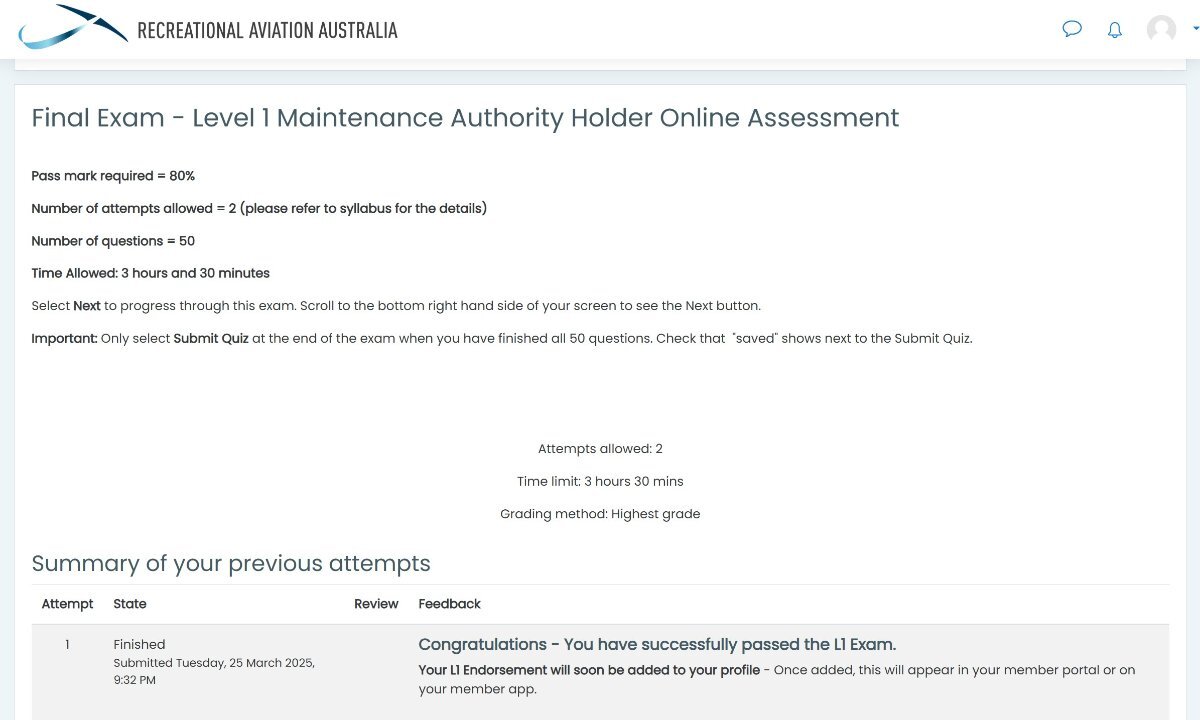Click the Recreational Aviation Australia site title
The image size is (1200, 720).
[267, 30]
